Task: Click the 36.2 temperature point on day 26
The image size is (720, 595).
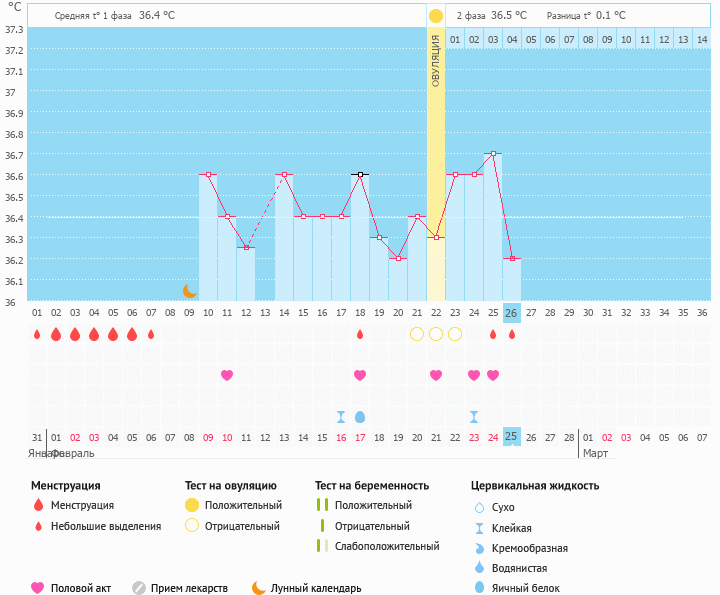Action: pyautogui.click(x=512, y=258)
